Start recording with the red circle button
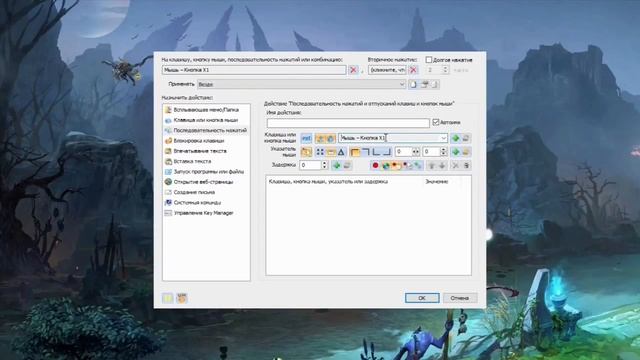This screenshot has height=360, width=640. click(x=375, y=165)
